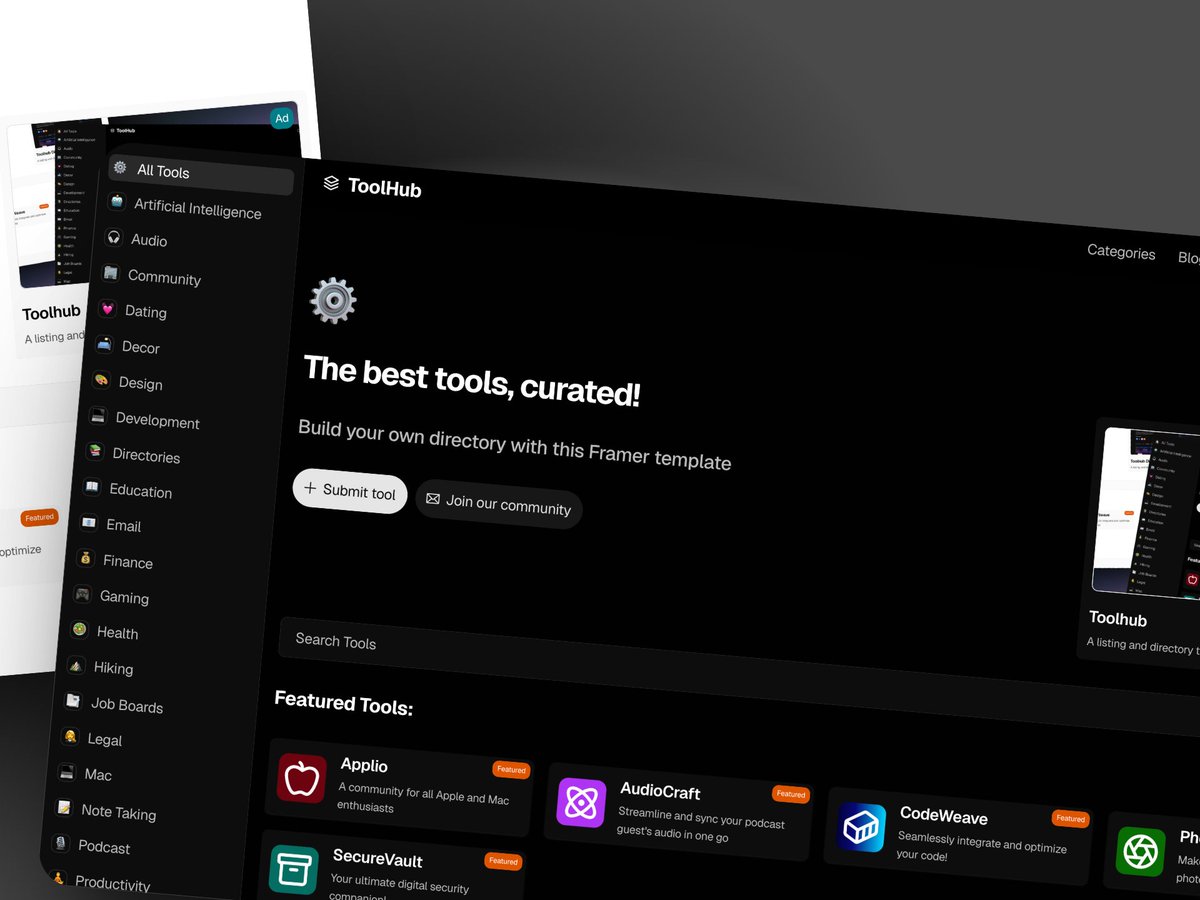The image size is (1200, 900).
Task: Click the Podcast icon in sidebar
Action: pyautogui.click(x=61, y=843)
